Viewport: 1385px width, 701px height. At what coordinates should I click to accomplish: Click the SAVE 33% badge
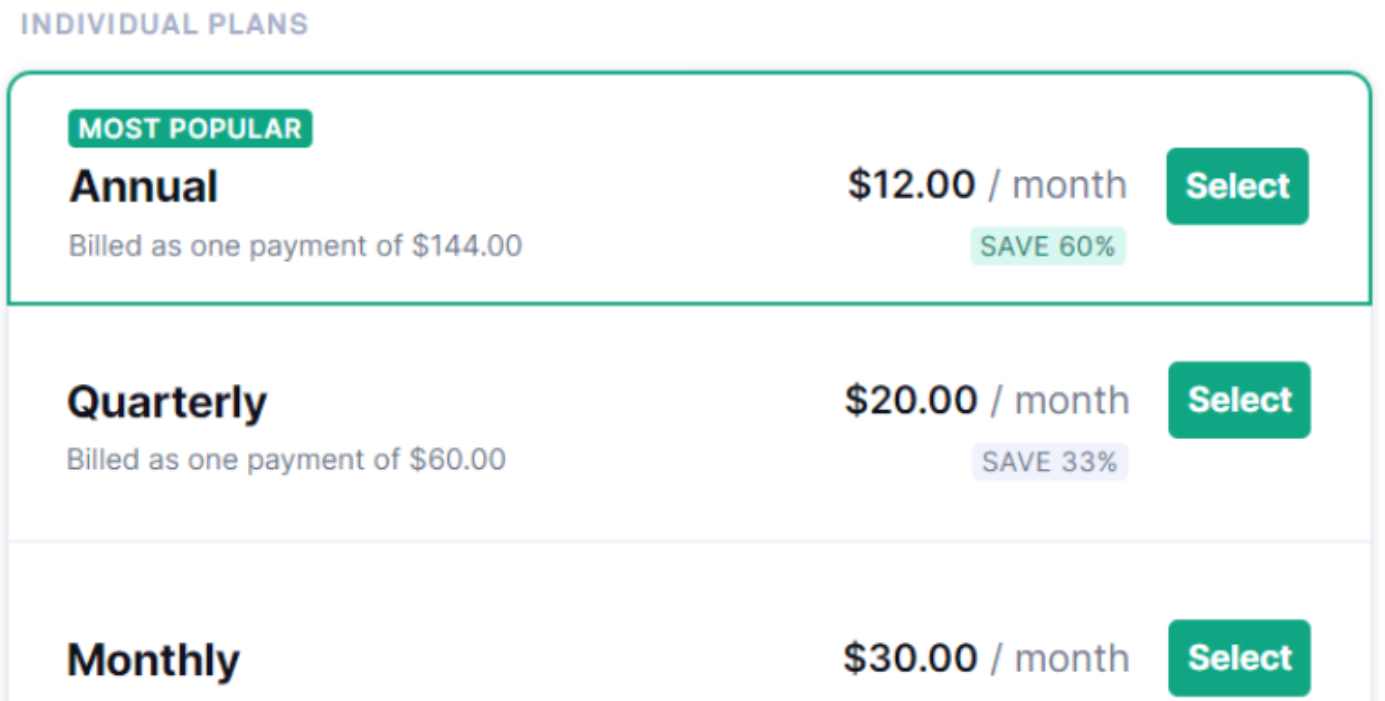coord(1050,461)
